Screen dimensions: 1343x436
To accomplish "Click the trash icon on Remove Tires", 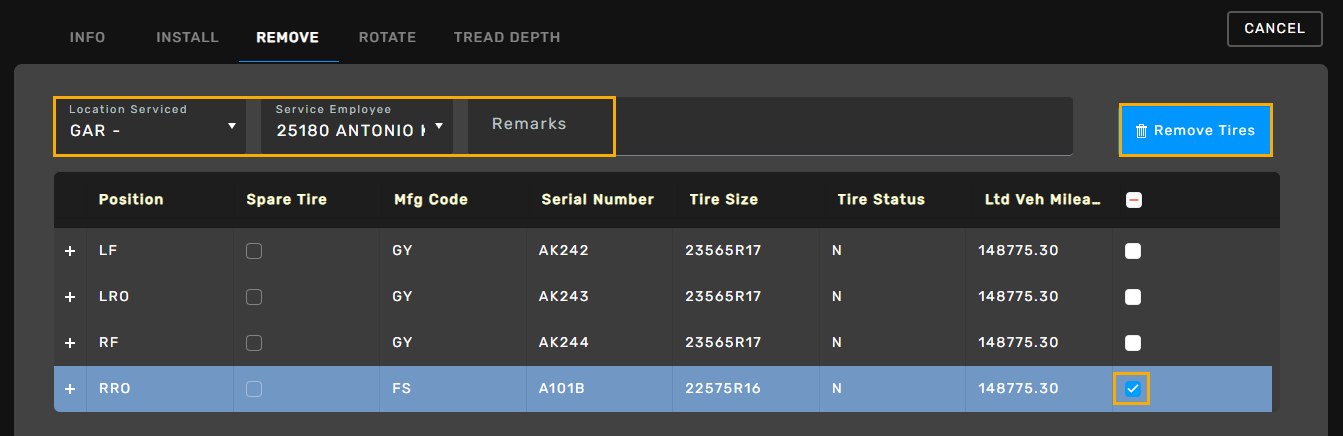I will click(1141, 131).
